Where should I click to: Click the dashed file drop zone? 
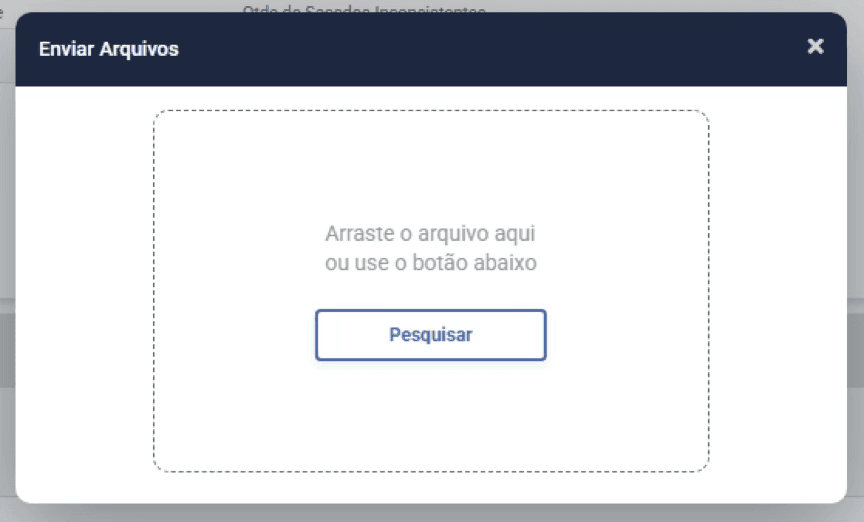click(x=431, y=290)
